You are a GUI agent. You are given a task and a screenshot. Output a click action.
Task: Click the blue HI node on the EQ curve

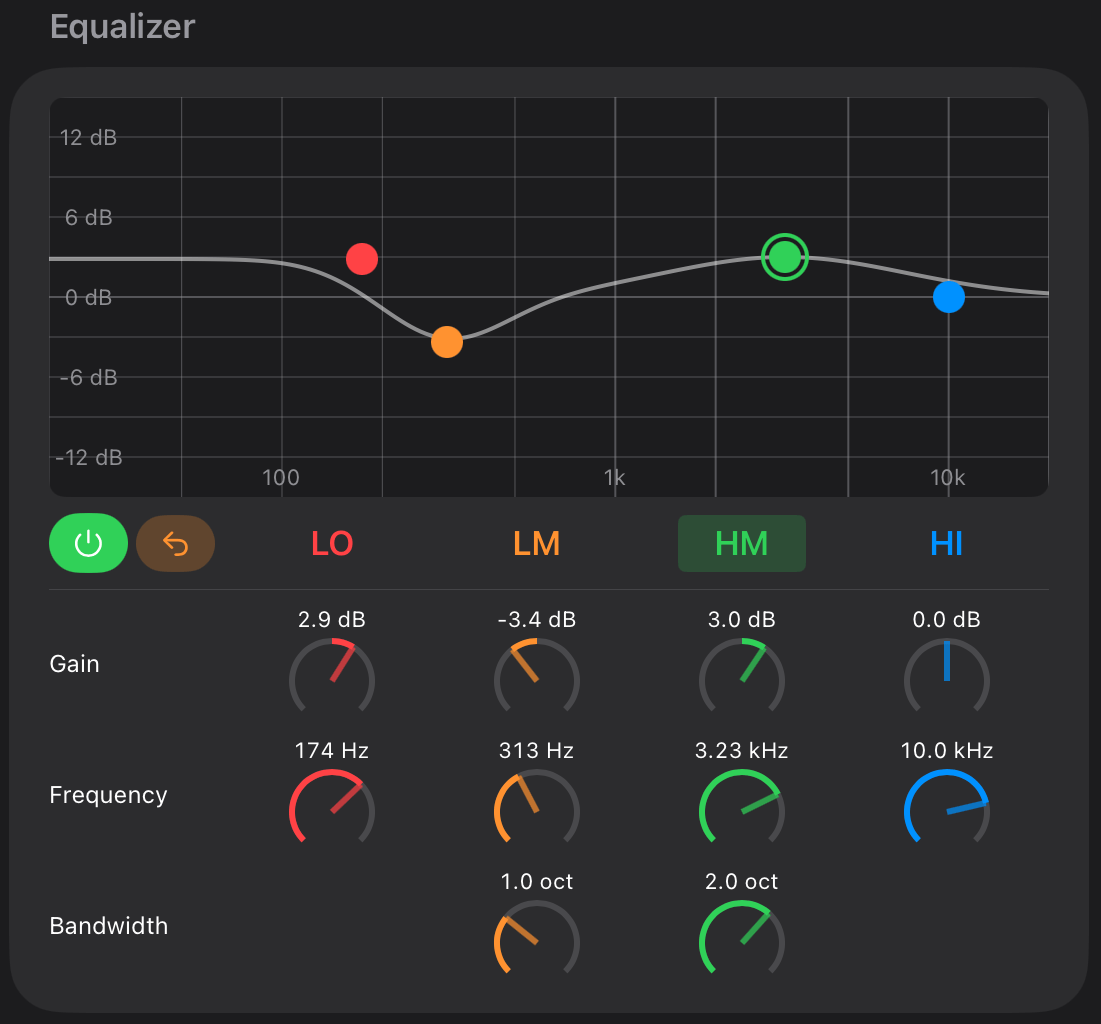(949, 297)
